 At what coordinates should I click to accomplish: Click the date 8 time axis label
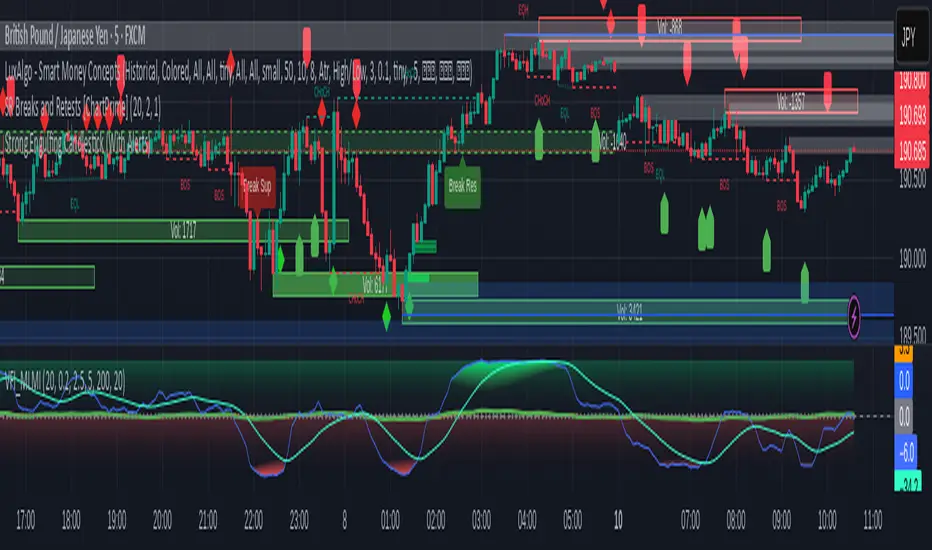pyautogui.click(x=344, y=520)
